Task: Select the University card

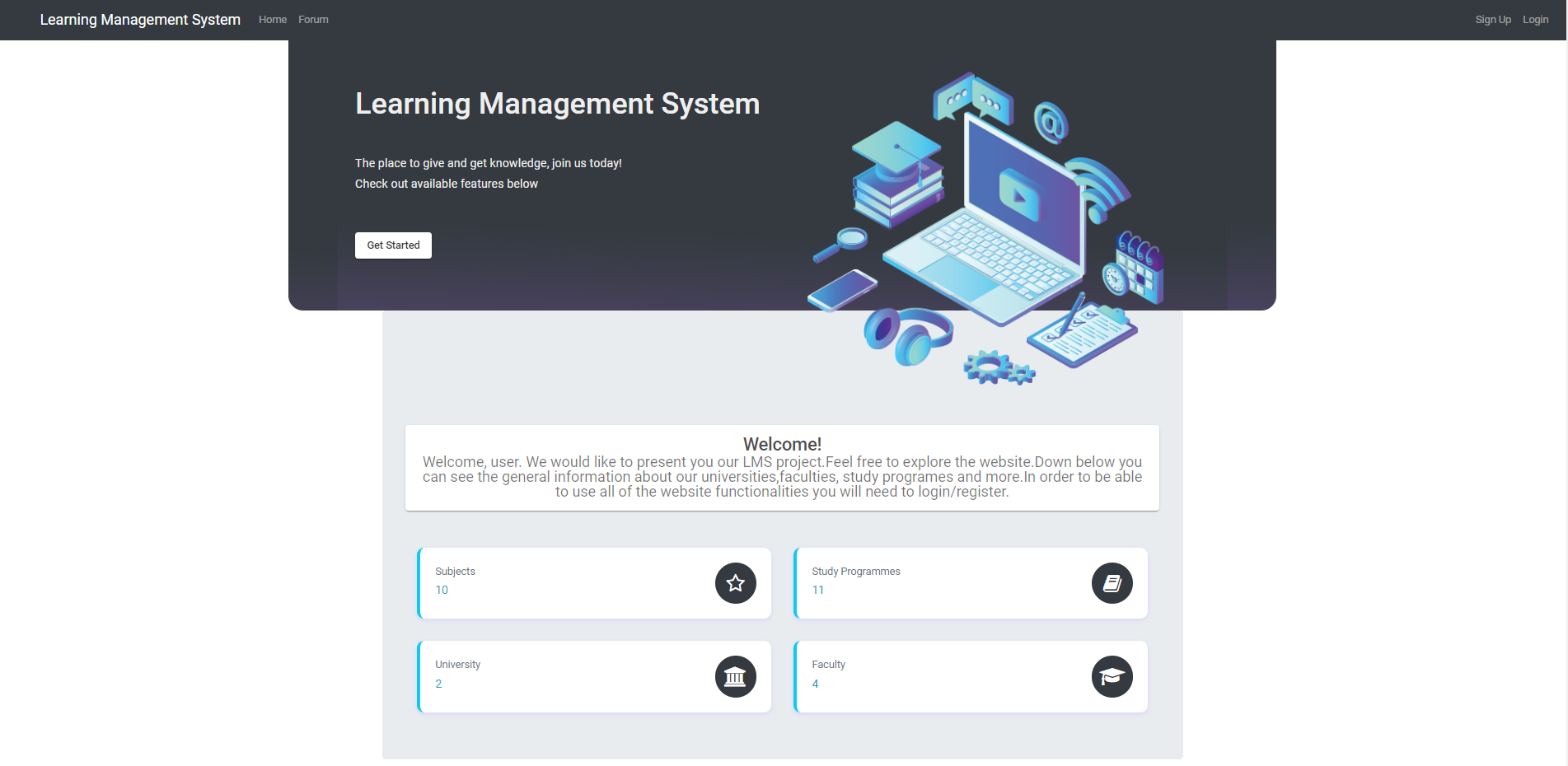Action: (593, 676)
